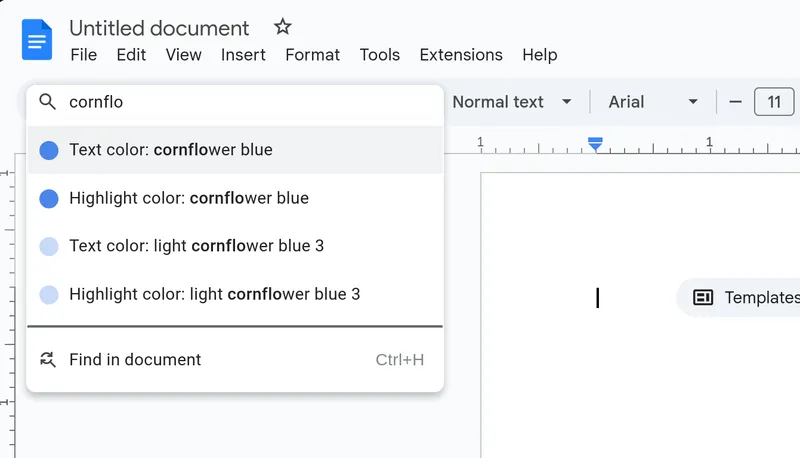This screenshot has height=458, width=800.
Task: Open the File menu
Action: [x=84, y=55]
